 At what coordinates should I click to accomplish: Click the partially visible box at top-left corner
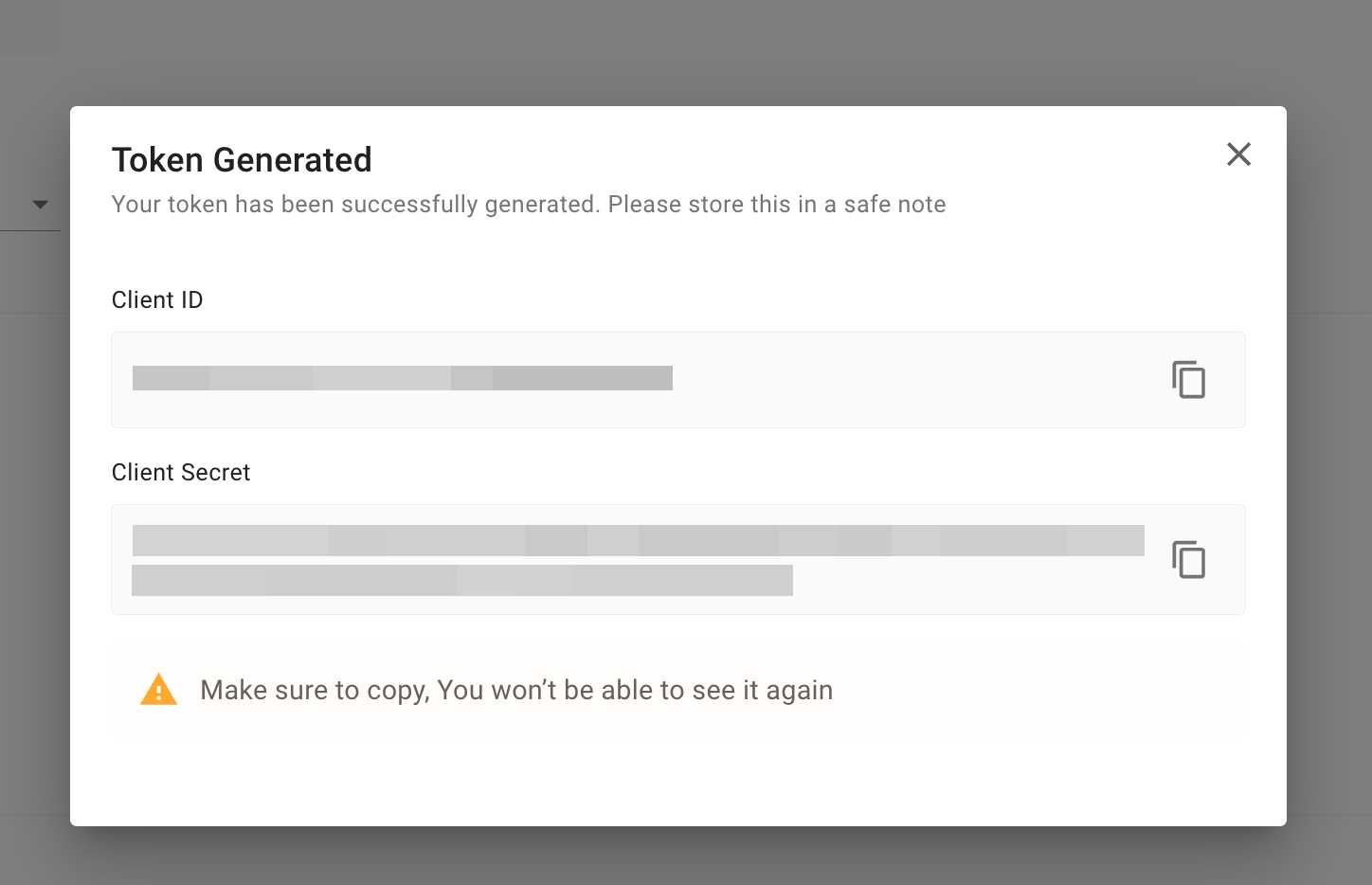(x=29, y=27)
